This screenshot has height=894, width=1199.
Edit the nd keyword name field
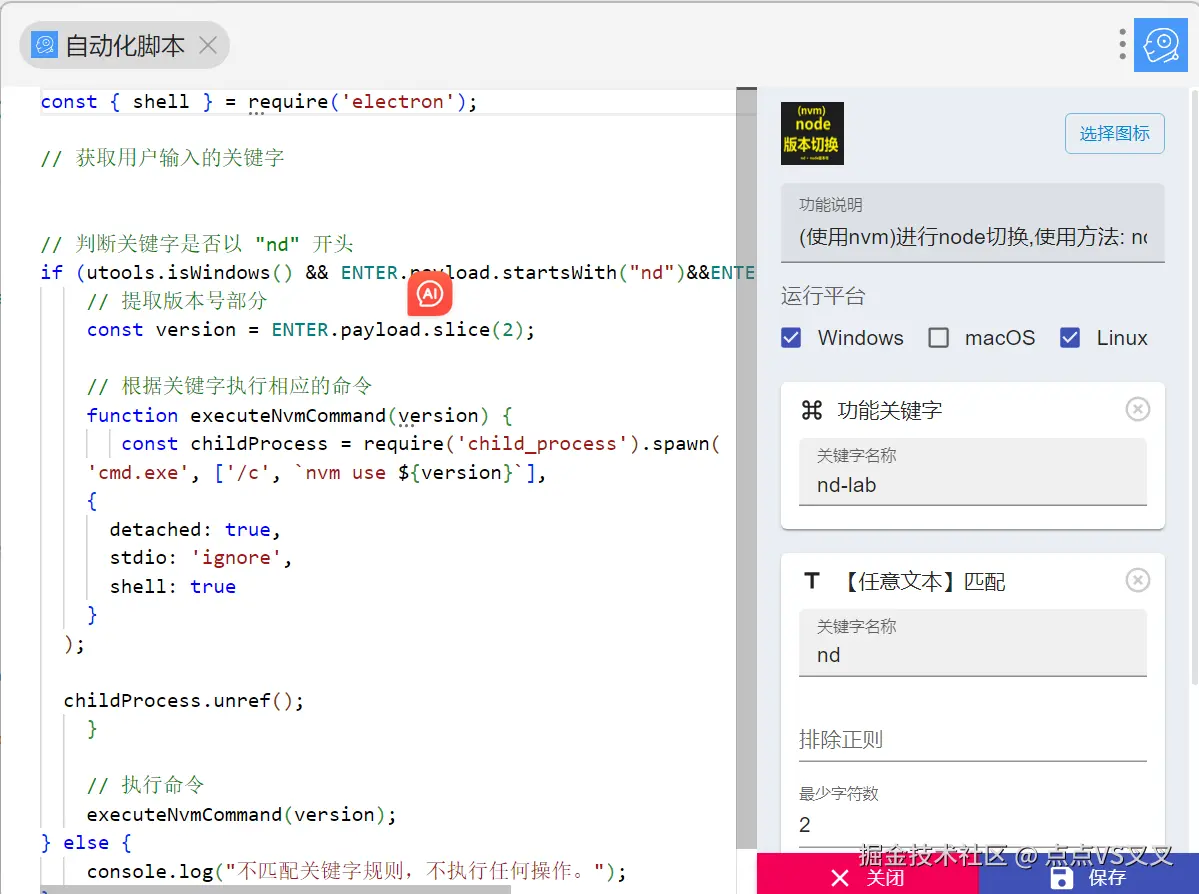pyautogui.click(x=973, y=642)
